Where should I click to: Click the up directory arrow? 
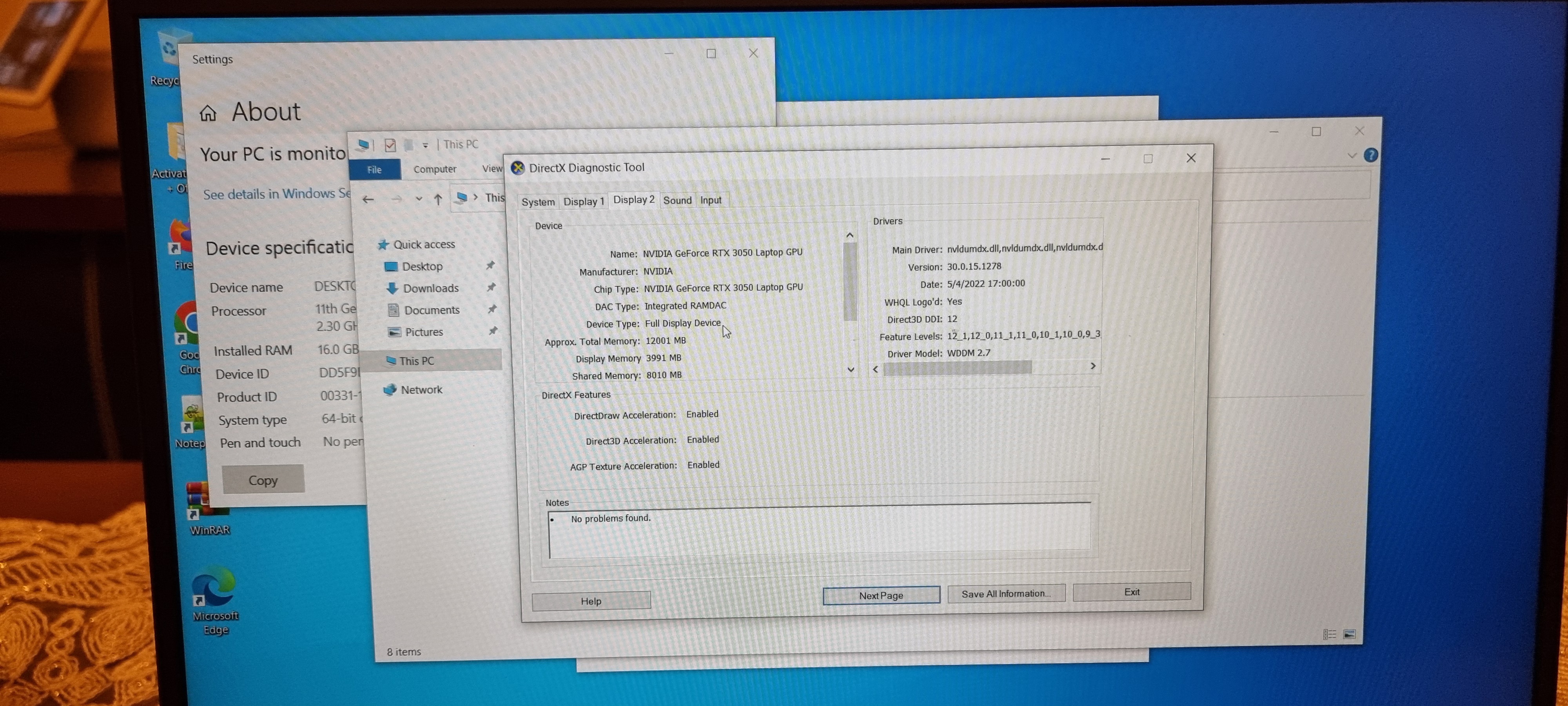click(x=437, y=199)
